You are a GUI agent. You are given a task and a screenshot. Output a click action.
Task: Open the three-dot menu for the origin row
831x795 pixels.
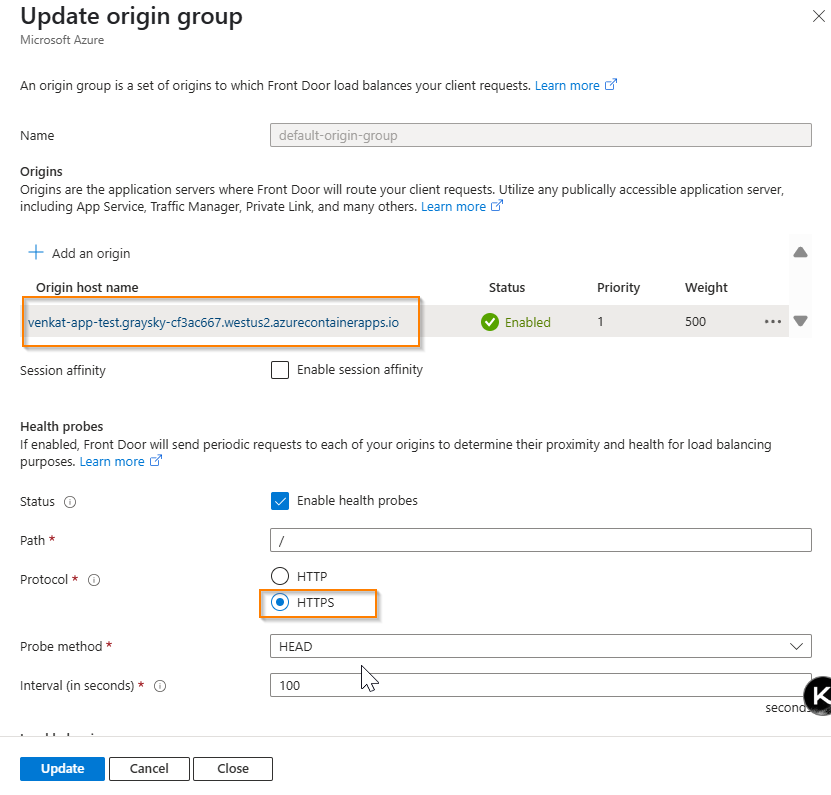pos(773,322)
